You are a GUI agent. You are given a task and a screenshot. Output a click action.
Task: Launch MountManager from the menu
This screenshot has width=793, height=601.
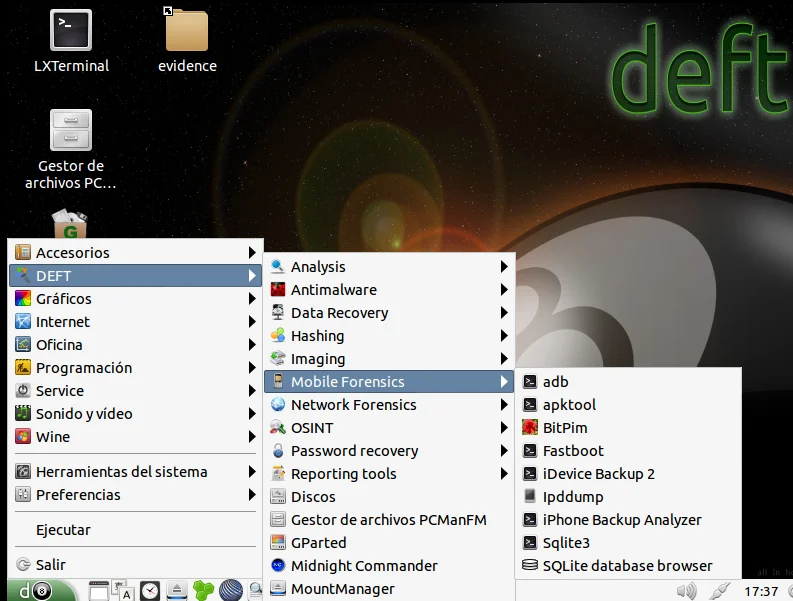tap(389, 589)
